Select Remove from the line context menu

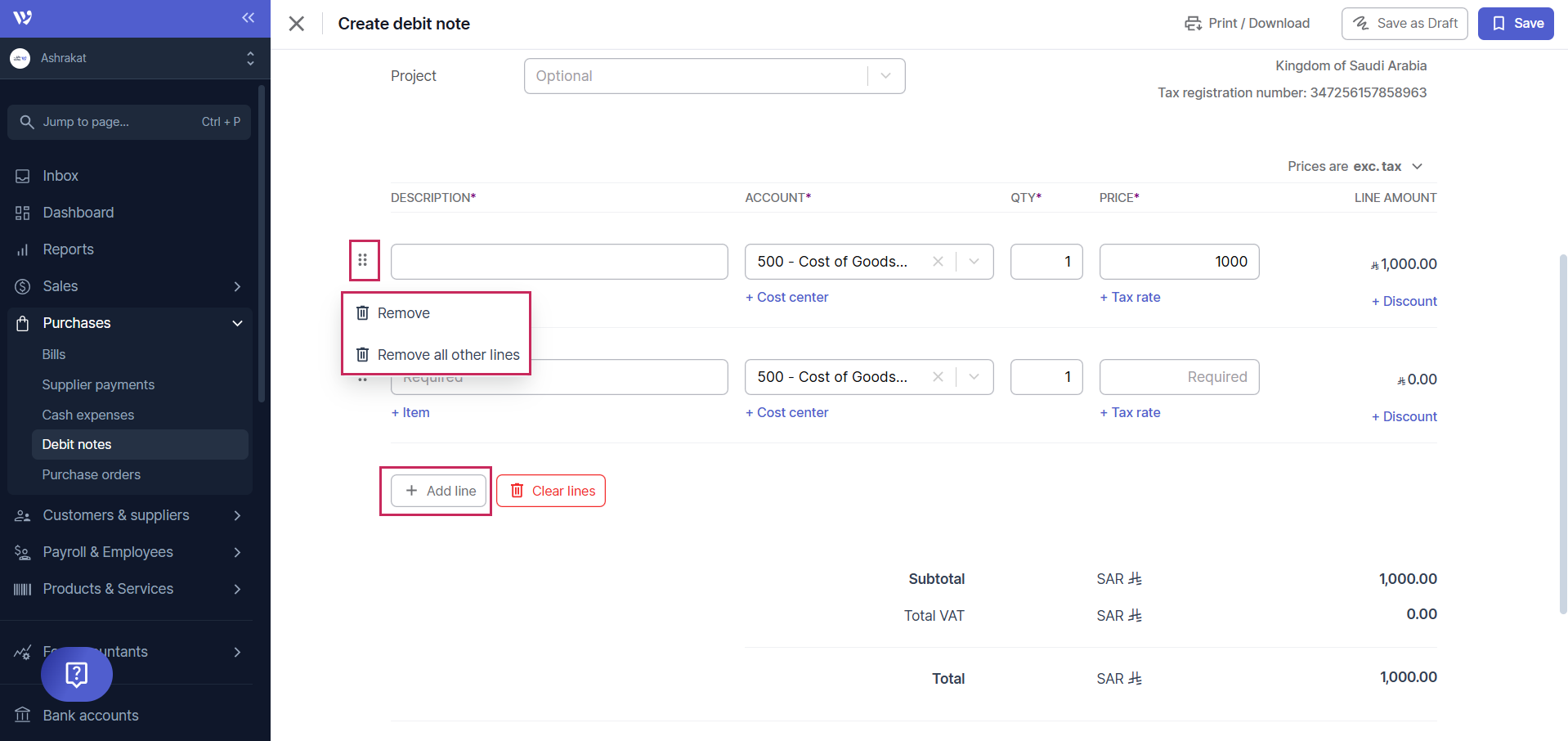[403, 313]
